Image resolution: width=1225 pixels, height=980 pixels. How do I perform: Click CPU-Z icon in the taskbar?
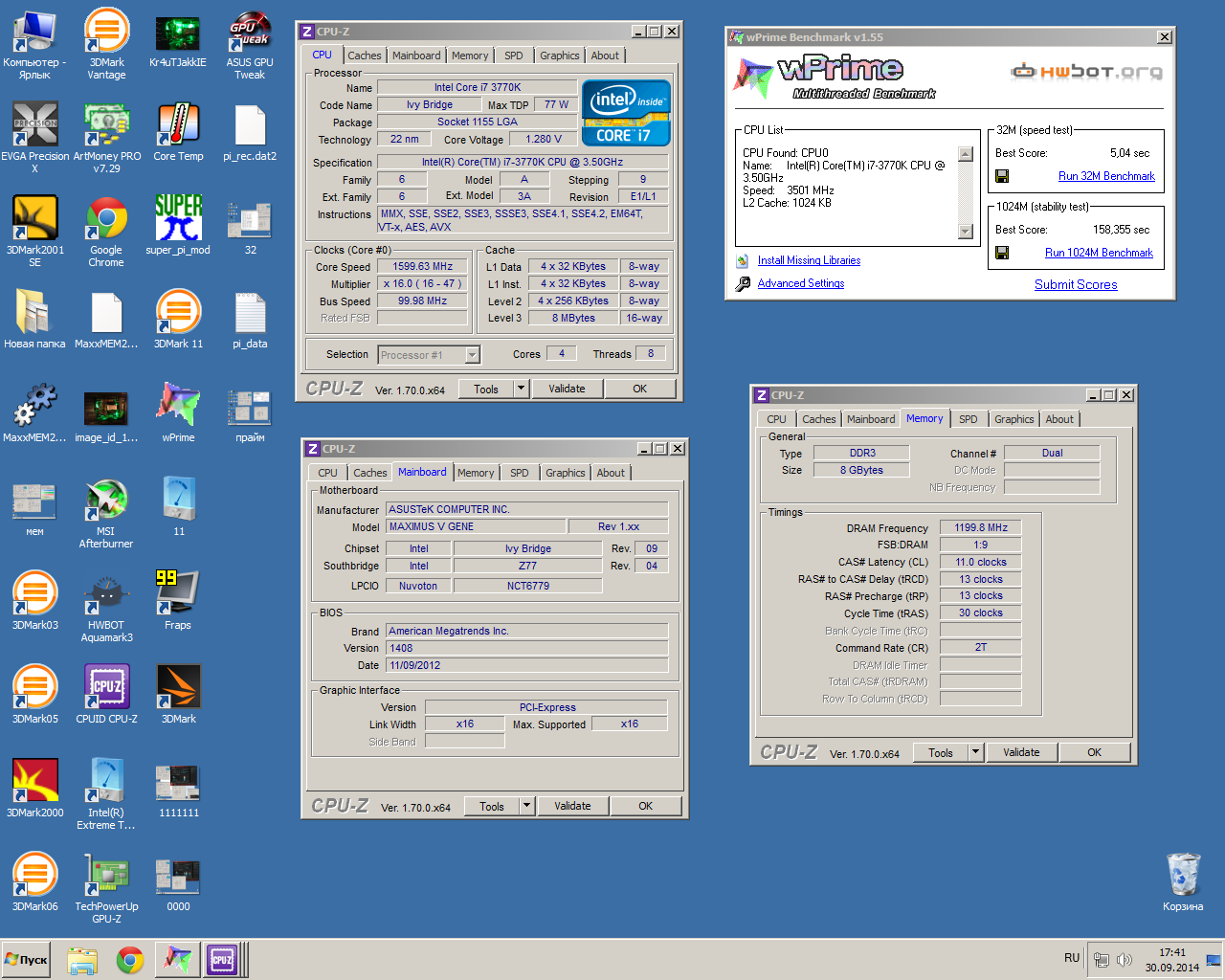222,960
